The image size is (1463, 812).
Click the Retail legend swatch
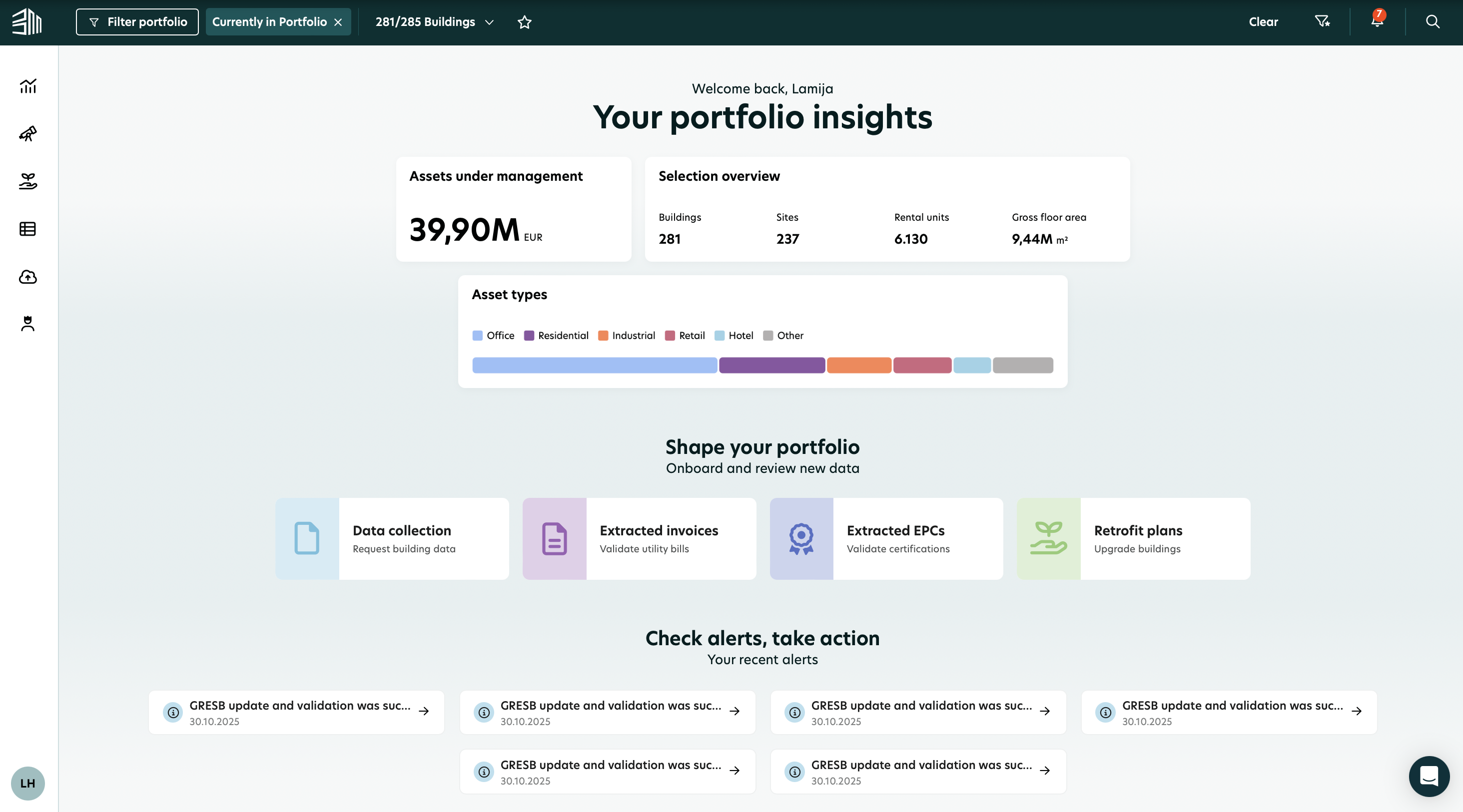pyautogui.click(x=670, y=336)
